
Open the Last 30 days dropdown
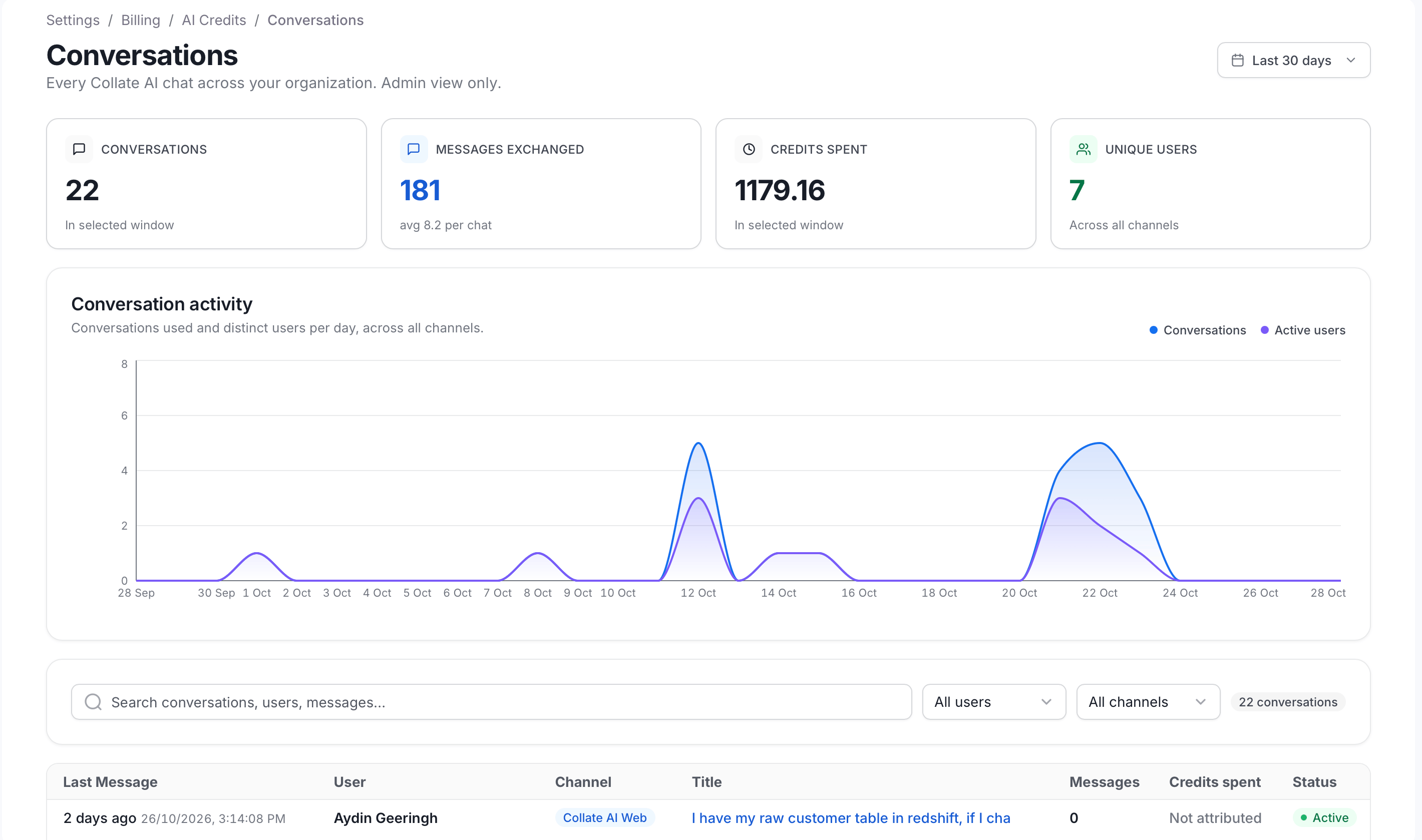[x=1293, y=60]
